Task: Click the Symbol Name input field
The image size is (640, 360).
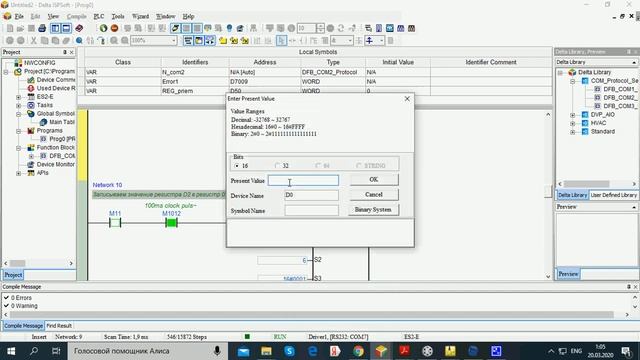Action: pos(311,210)
